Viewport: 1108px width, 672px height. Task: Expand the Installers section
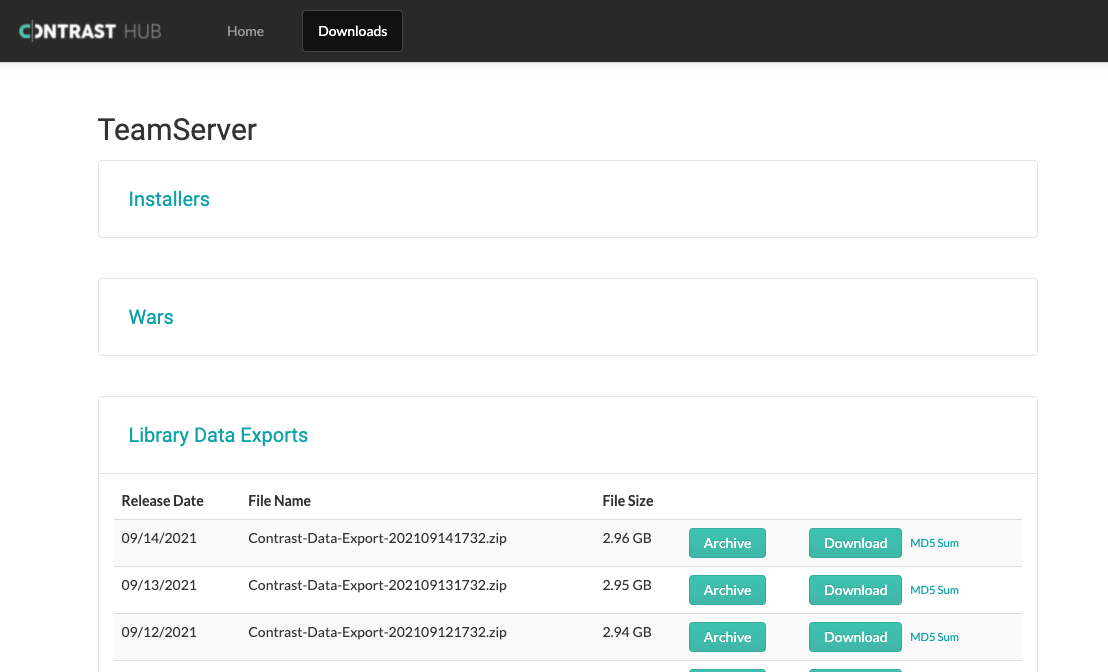pyautogui.click(x=168, y=199)
